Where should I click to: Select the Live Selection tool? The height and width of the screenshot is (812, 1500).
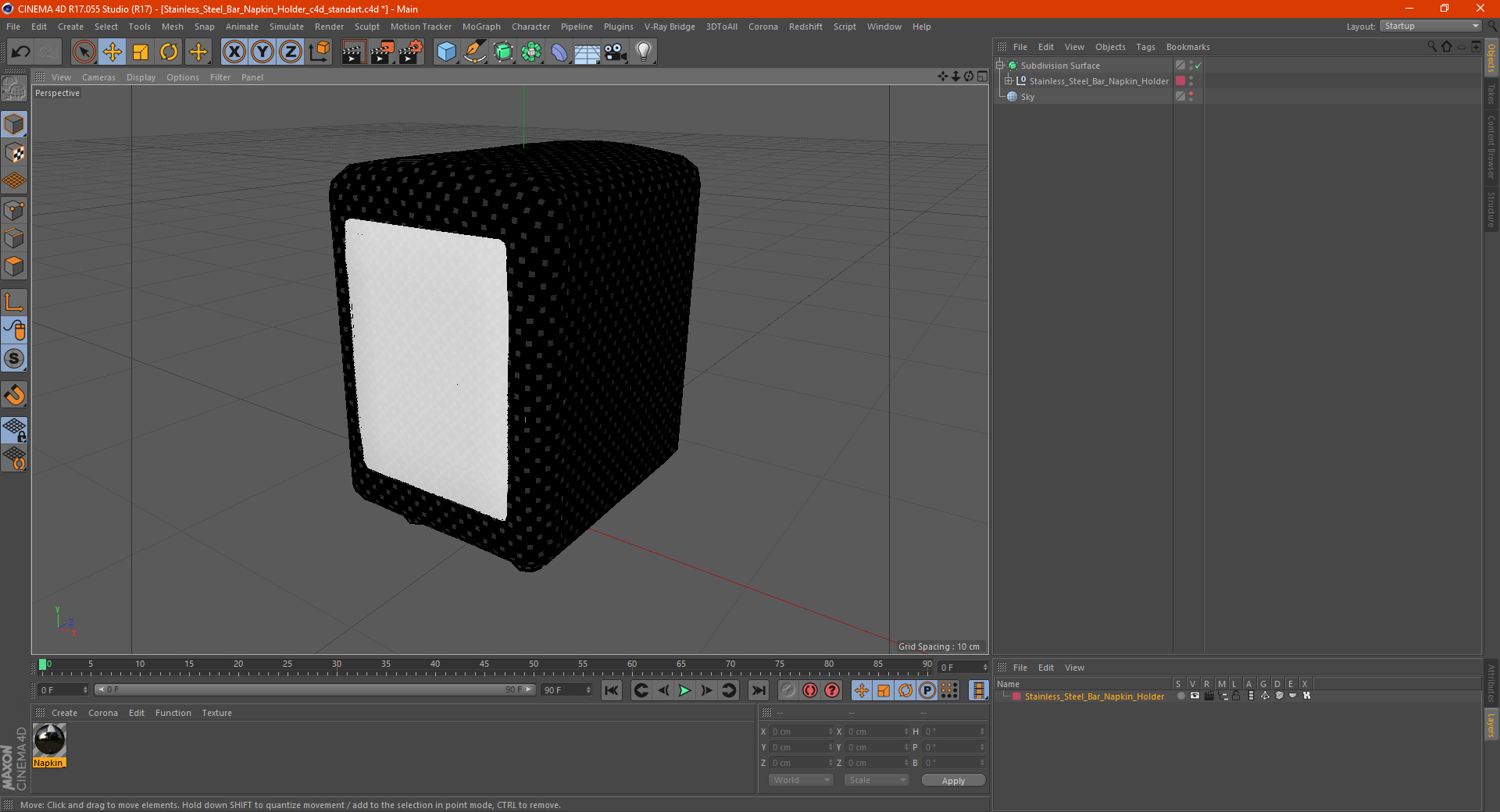pyautogui.click(x=84, y=52)
